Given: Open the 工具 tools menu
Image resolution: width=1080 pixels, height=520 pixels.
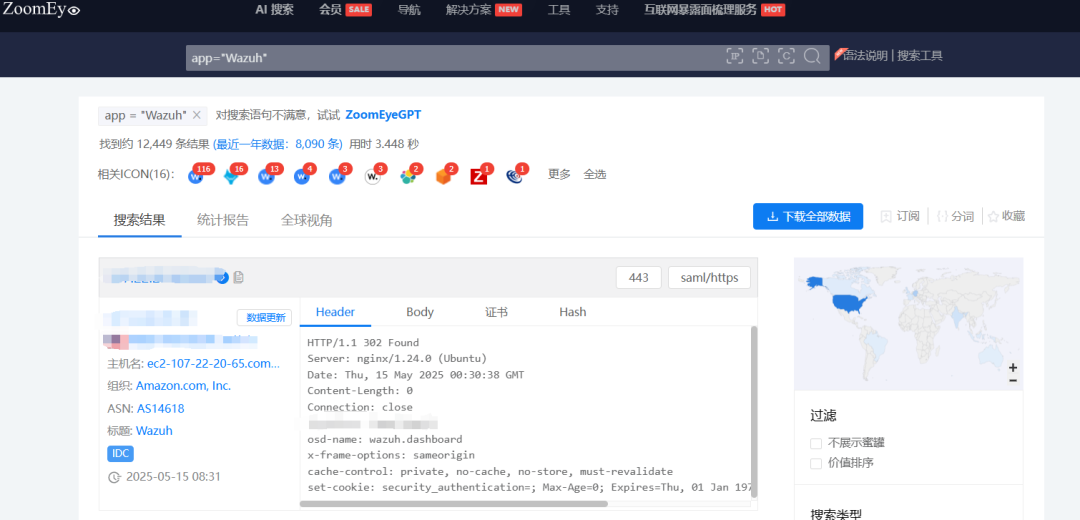Looking at the screenshot, I should point(559,10).
